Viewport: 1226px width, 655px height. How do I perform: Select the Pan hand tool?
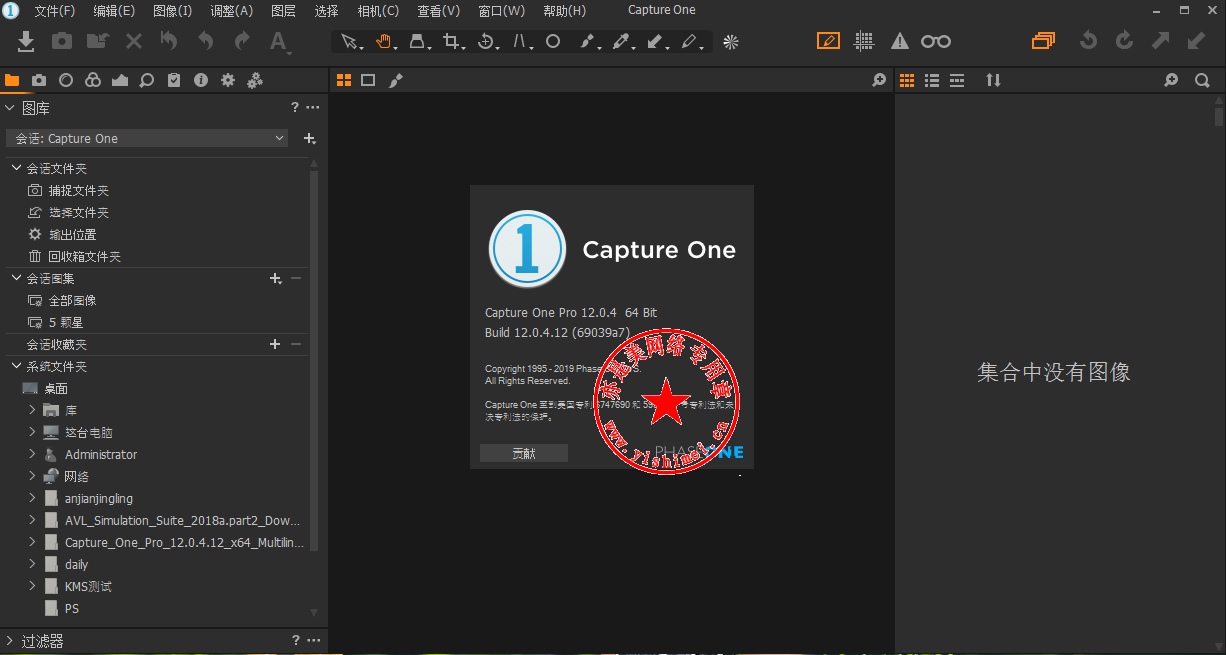[x=383, y=42]
